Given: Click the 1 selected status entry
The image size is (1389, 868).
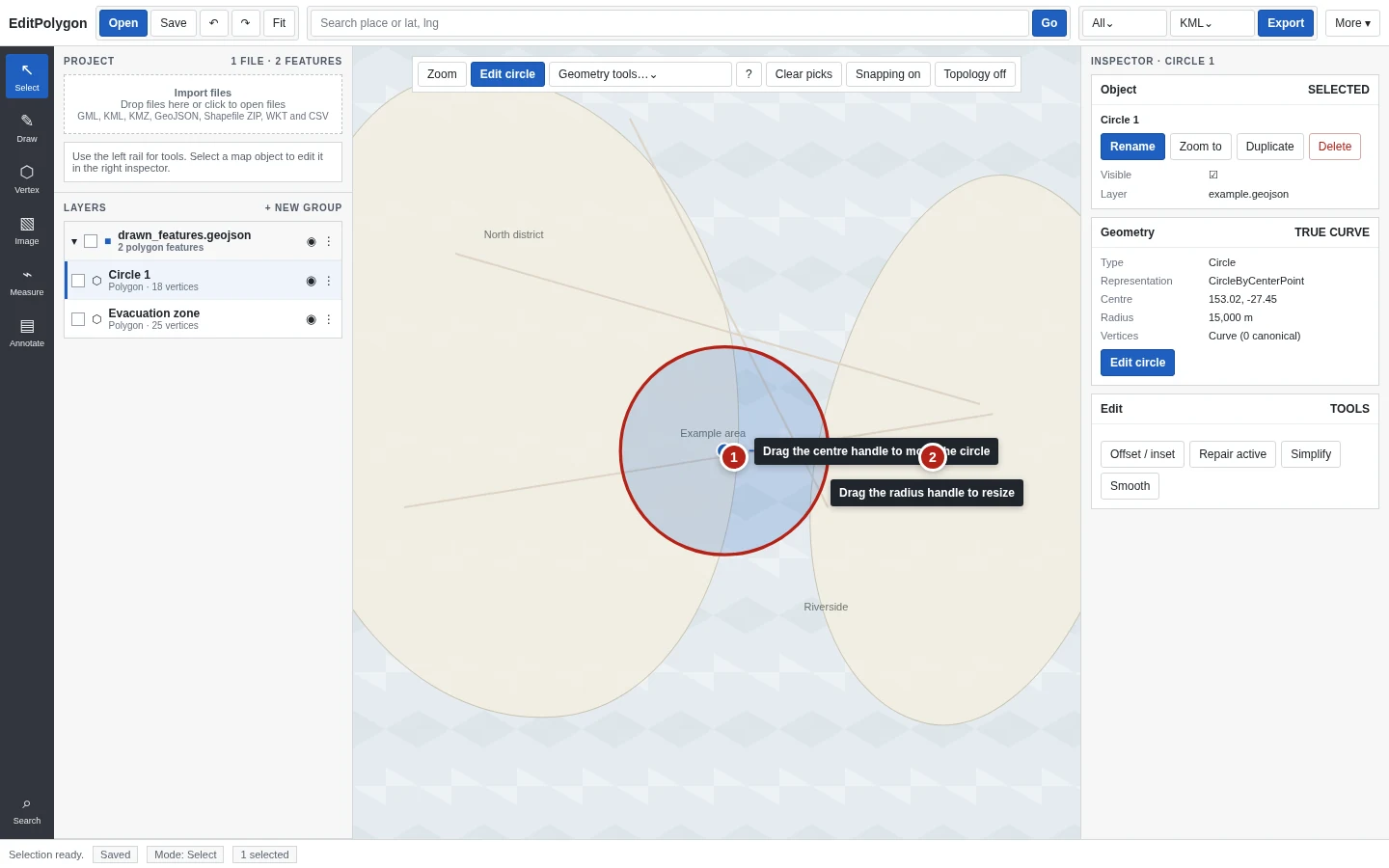Looking at the screenshot, I should pos(264,854).
